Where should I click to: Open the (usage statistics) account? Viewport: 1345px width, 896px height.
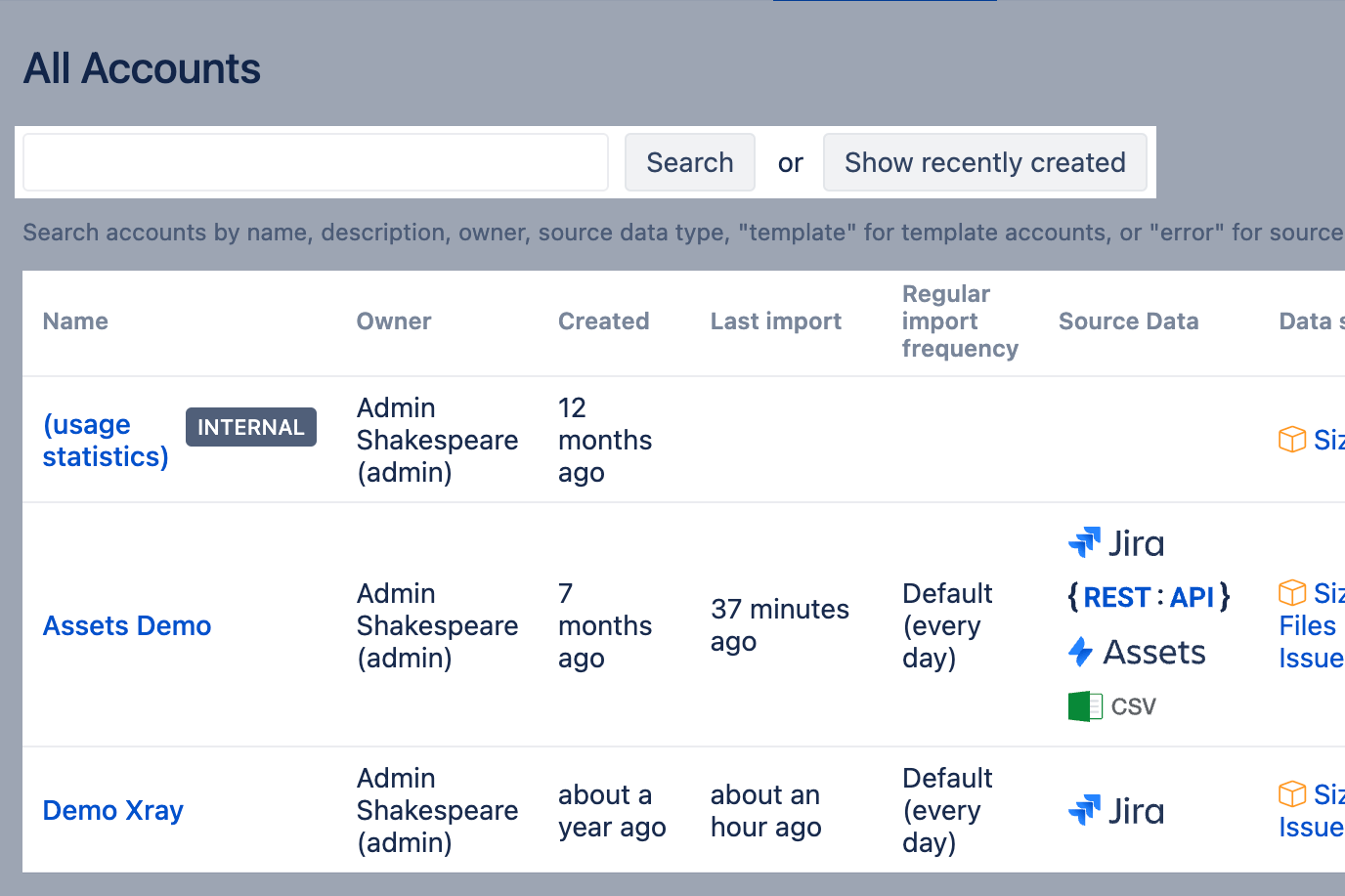tap(105, 441)
